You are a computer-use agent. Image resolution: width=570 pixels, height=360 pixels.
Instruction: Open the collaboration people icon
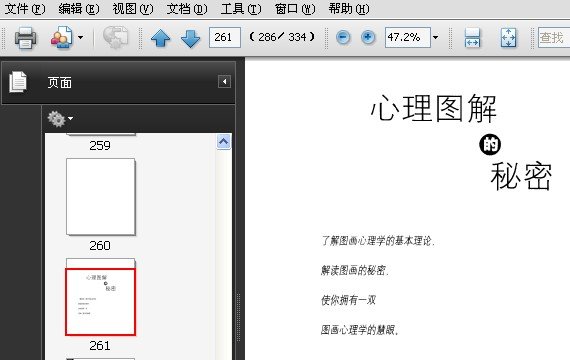(61, 37)
